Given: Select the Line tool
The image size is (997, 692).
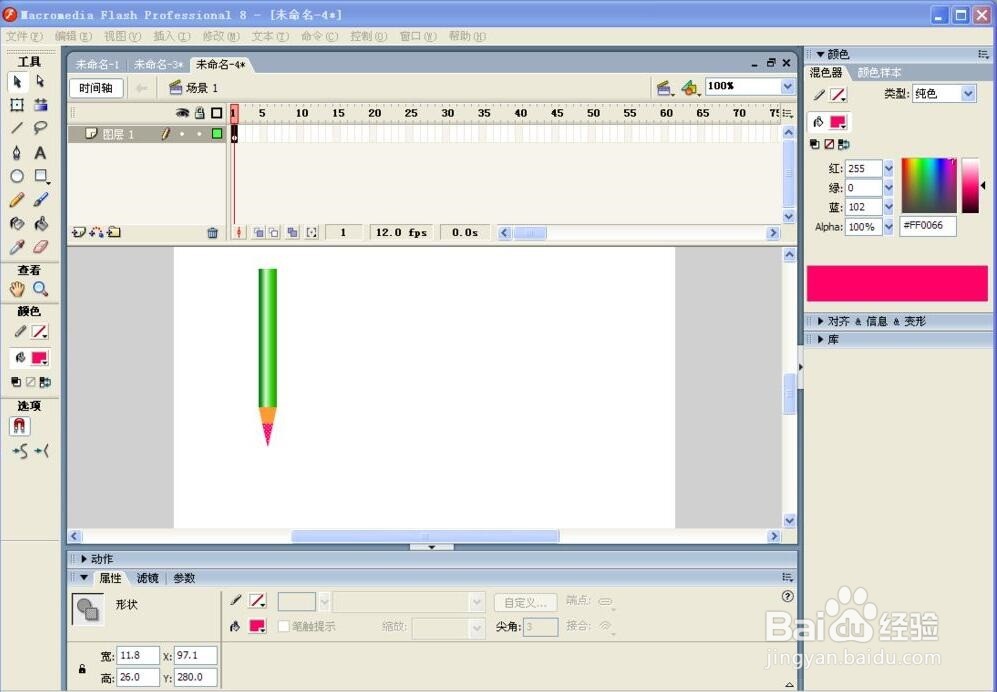Looking at the screenshot, I should pyautogui.click(x=17, y=128).
